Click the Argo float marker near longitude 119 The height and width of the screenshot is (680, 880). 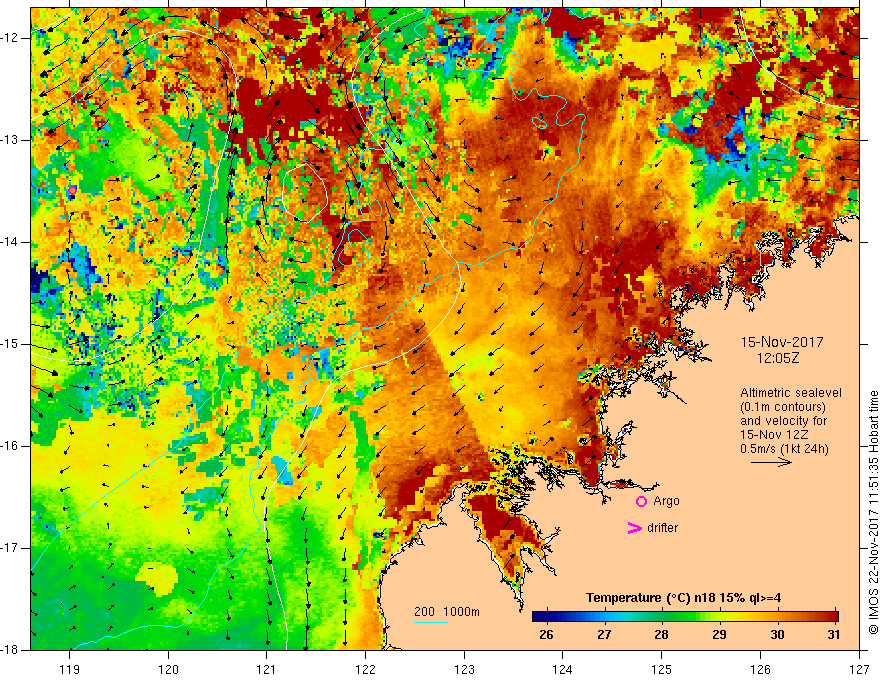point(72,190)
